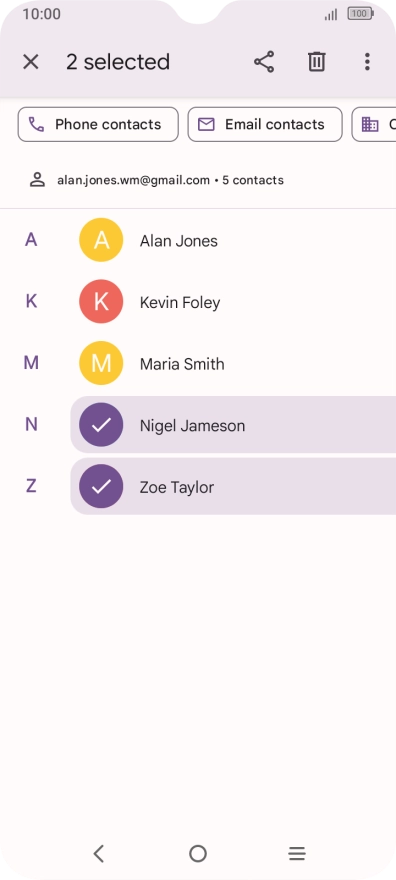Tap the phone icon in Phone contacts chip
396x880 pixels.
click(x=36, y=125)
